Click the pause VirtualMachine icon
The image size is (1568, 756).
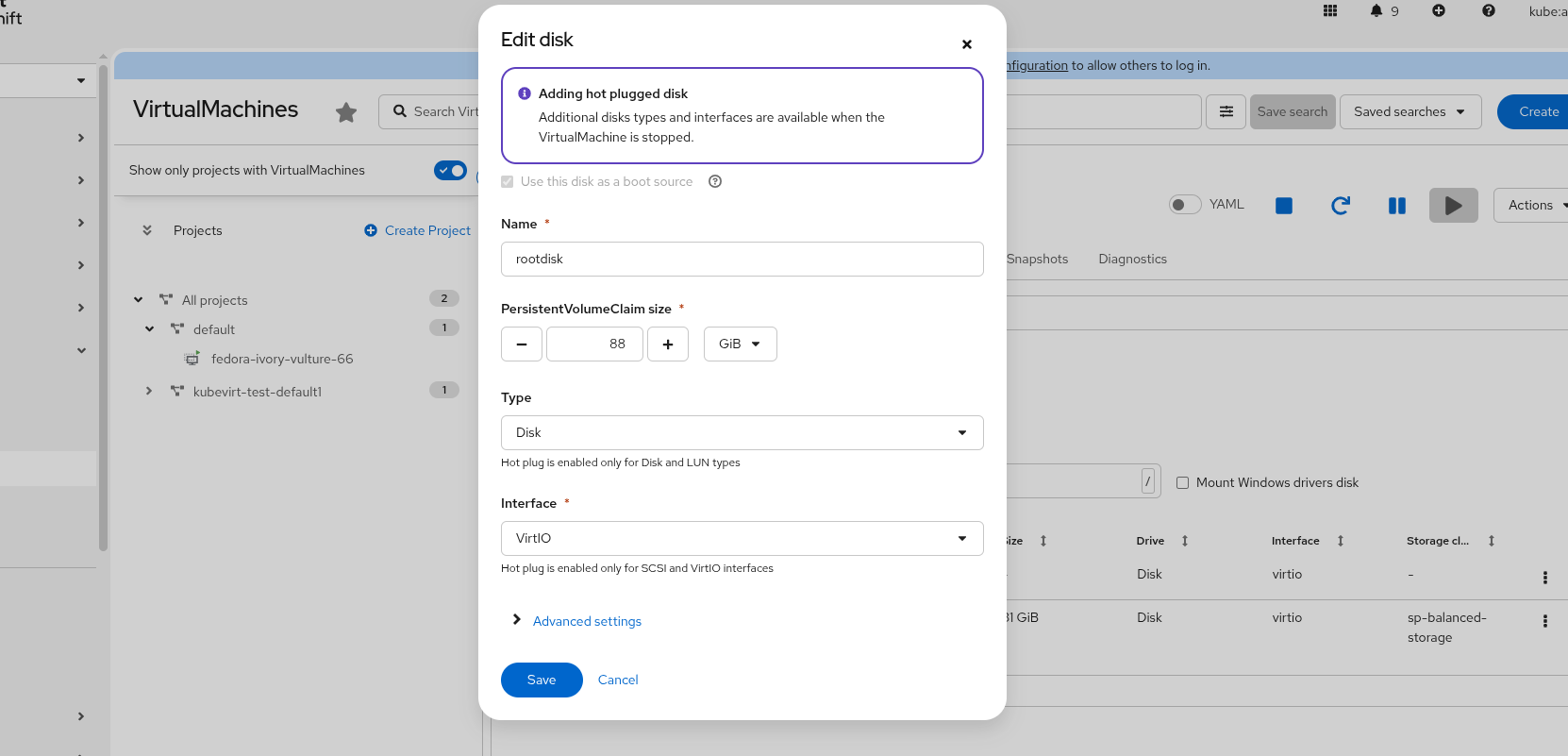[1397, 206]
